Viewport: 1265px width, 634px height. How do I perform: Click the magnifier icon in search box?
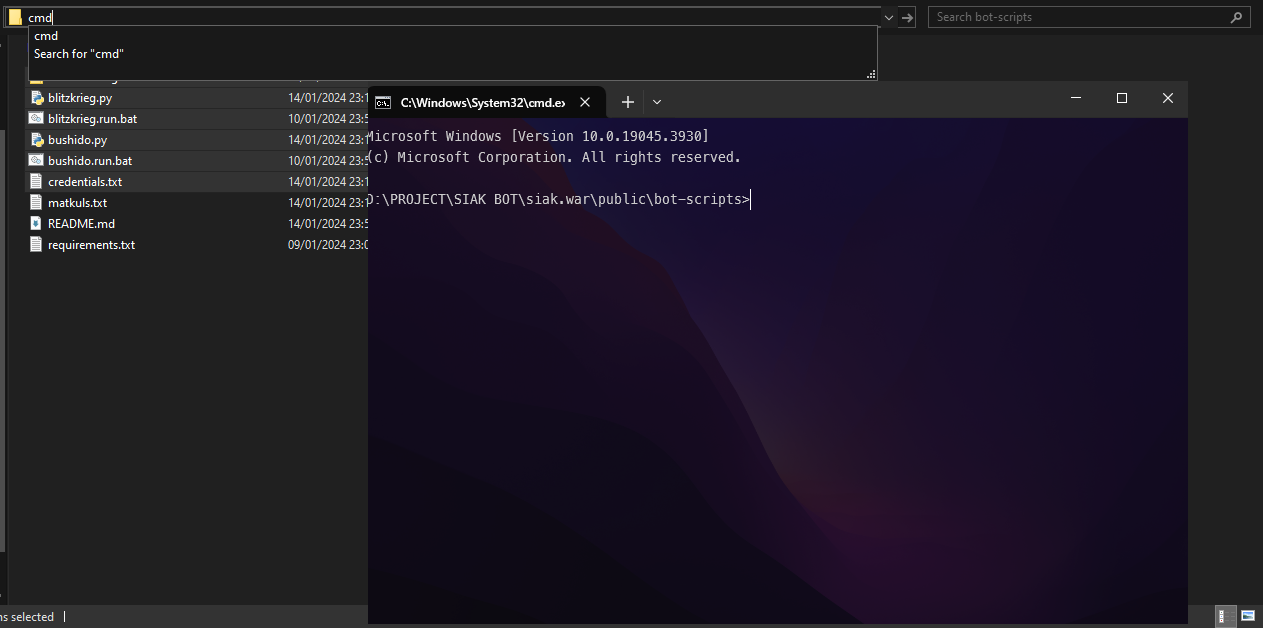pyautogui.click(x=1237, y=17)
